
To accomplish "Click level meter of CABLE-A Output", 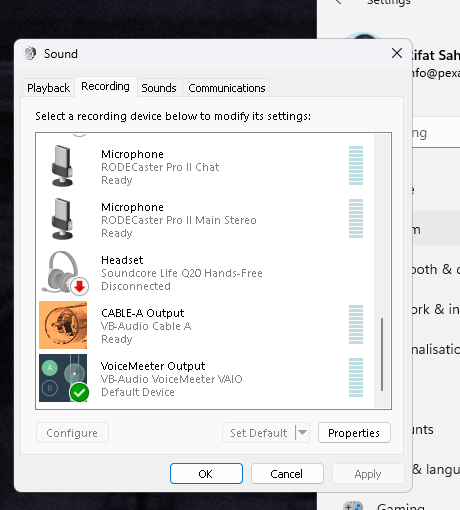I will (356, 324).
